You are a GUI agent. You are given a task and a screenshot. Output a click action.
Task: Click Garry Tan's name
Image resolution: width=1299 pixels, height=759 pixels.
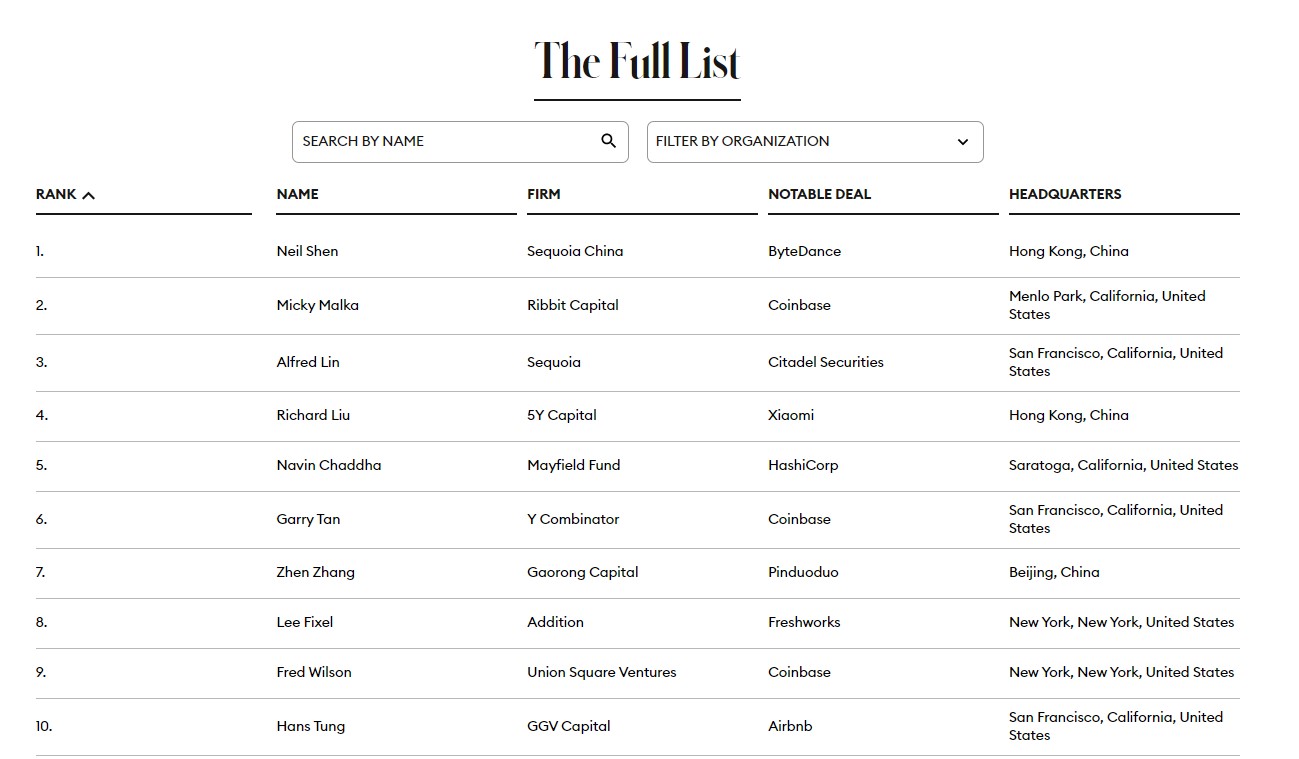[308, 519]
